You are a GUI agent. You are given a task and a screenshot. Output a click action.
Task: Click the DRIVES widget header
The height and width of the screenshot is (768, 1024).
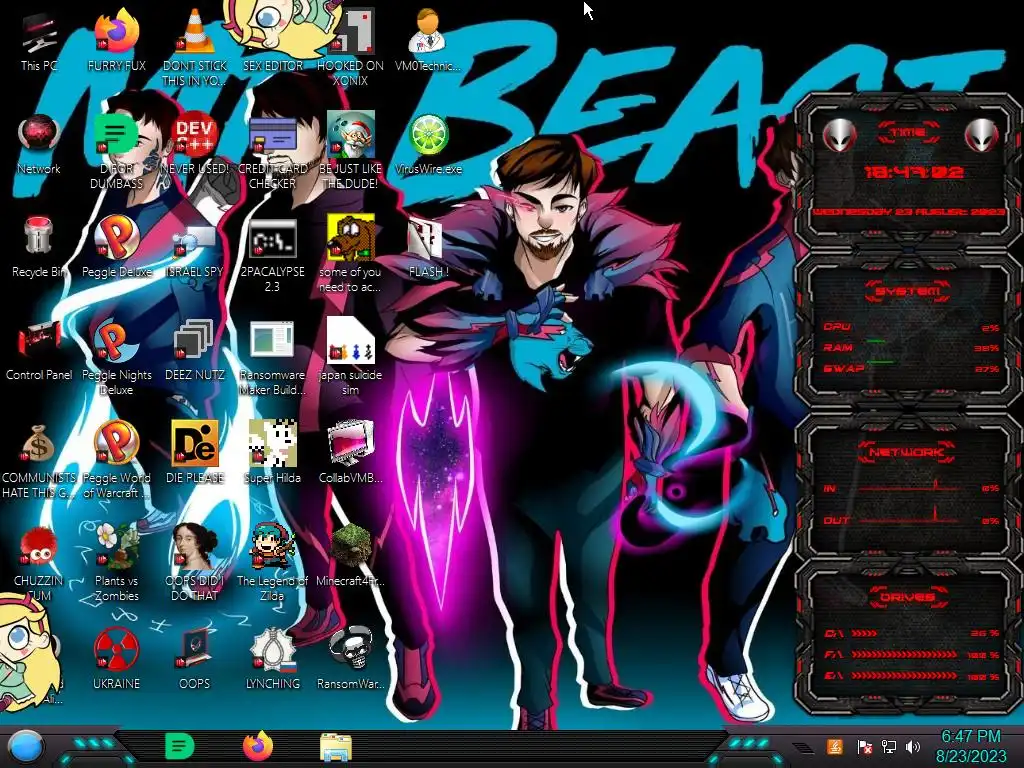pyautogui.click(x=907, y=597)
